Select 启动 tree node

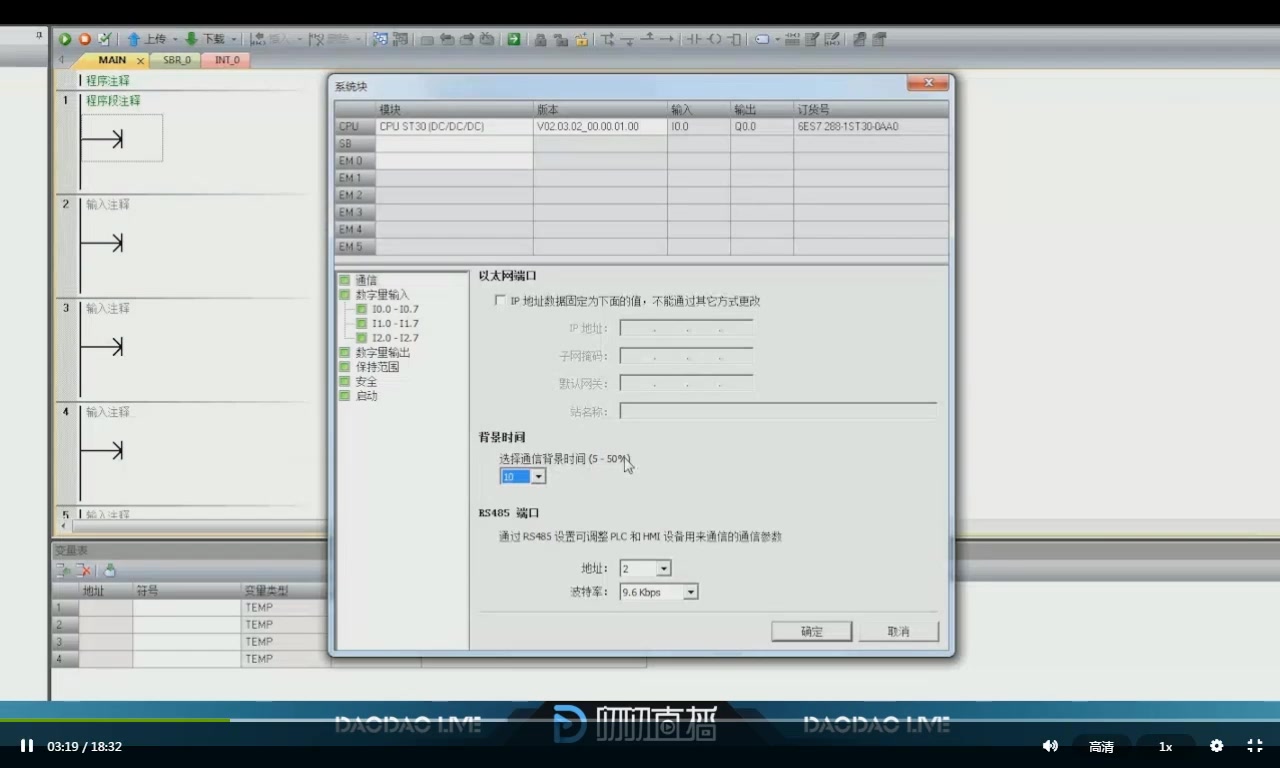pyautogui.click(x=366, y=396)
